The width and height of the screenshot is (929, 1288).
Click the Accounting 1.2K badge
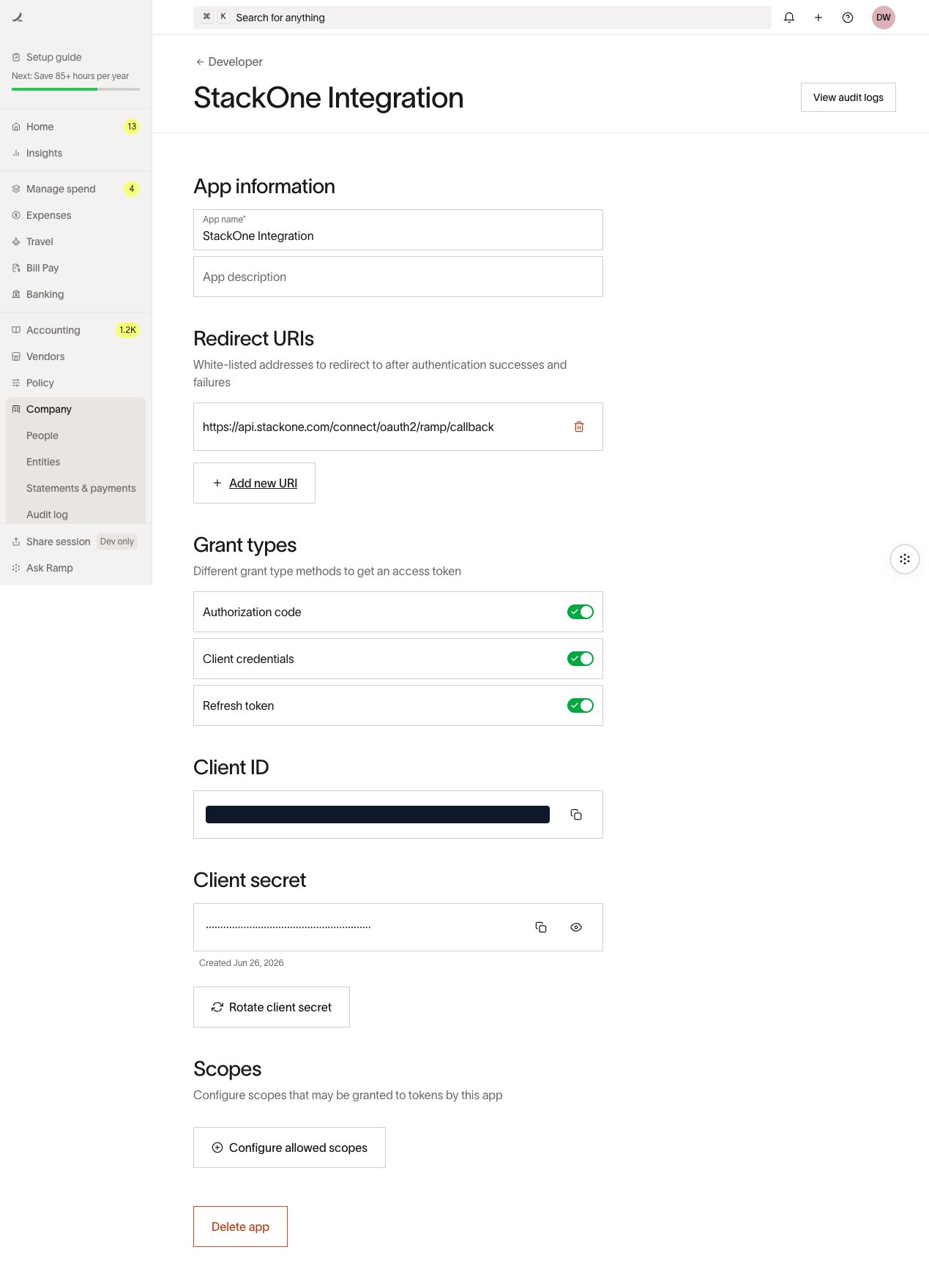pos(128,330)
